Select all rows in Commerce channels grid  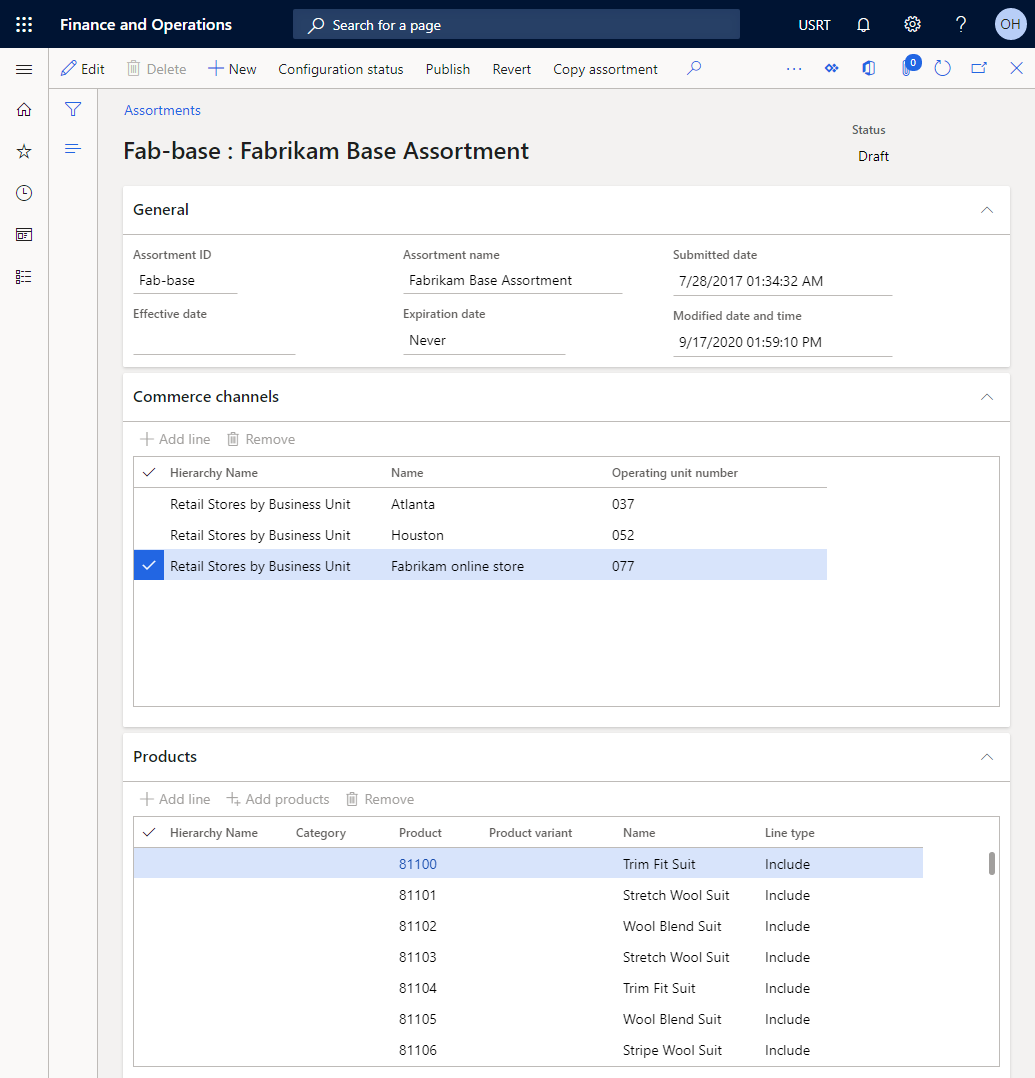coord(149,472)
